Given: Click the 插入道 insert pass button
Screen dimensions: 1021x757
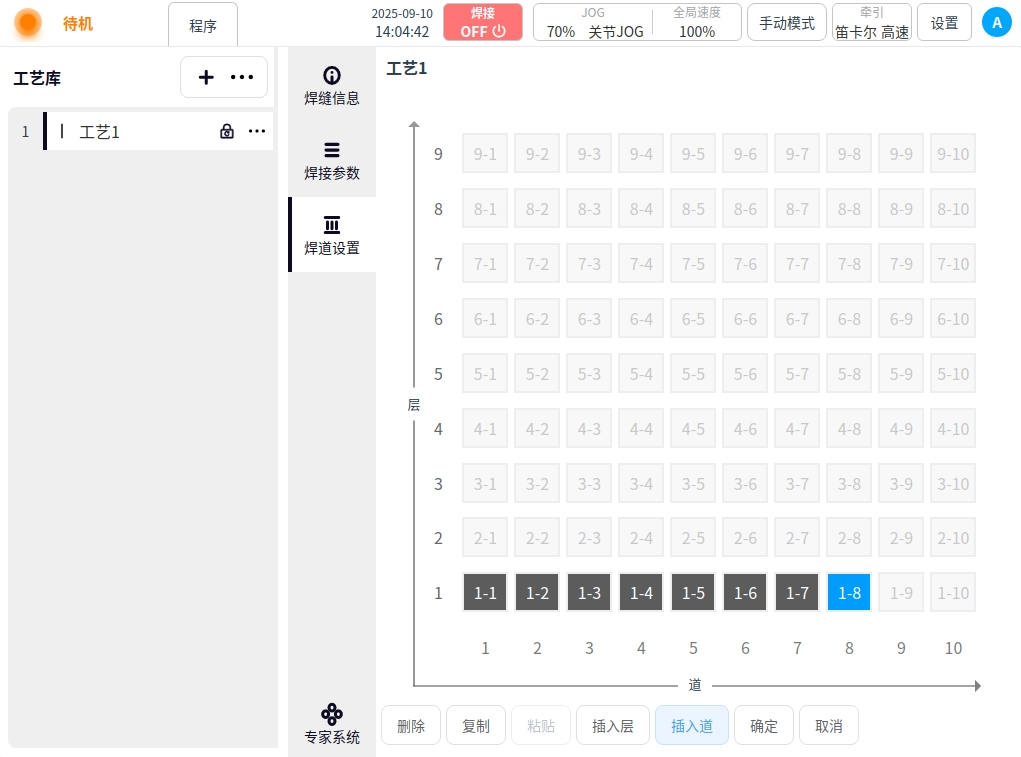Looking at the screenshot, I should (x=692, y=726).
